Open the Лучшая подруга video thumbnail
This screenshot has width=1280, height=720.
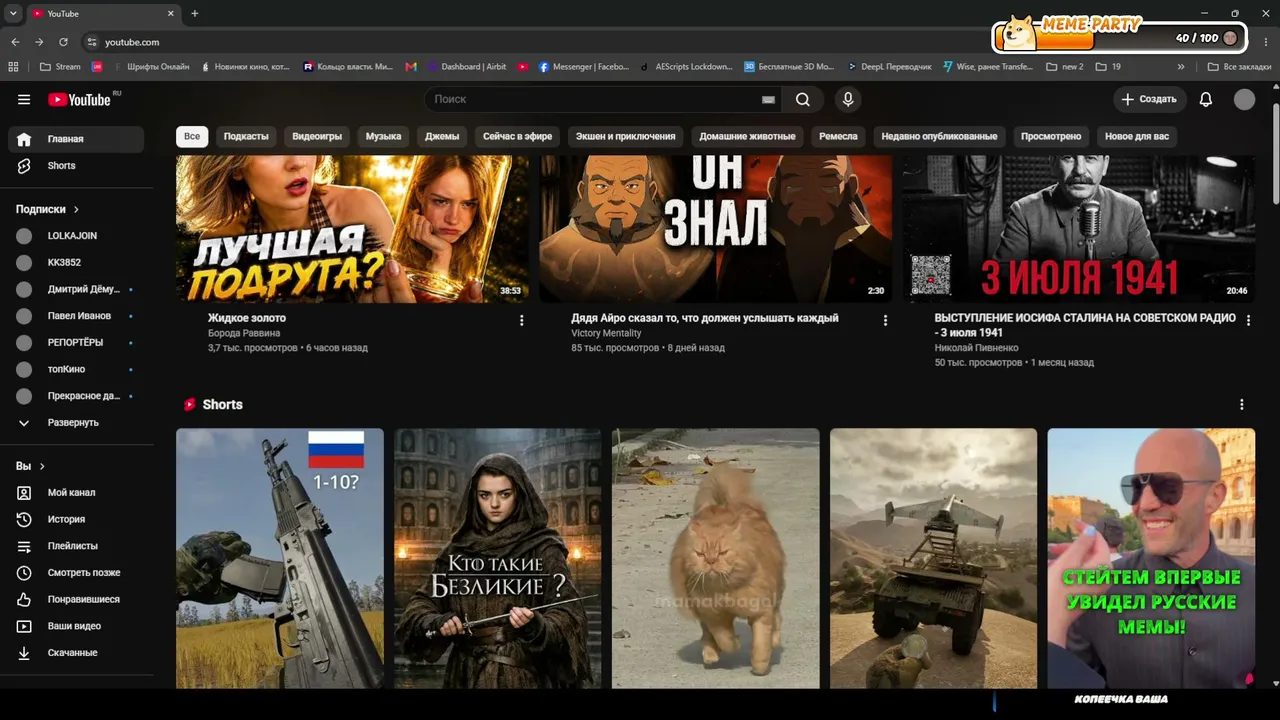coord(352,229)
